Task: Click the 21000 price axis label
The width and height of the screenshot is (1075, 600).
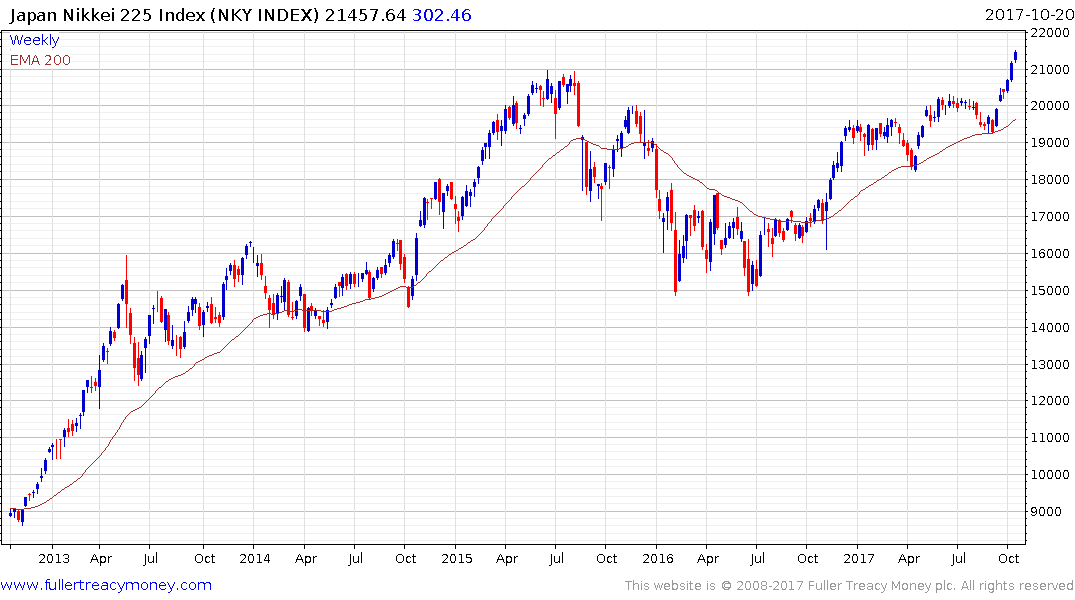Action: tap(1050, 69)
